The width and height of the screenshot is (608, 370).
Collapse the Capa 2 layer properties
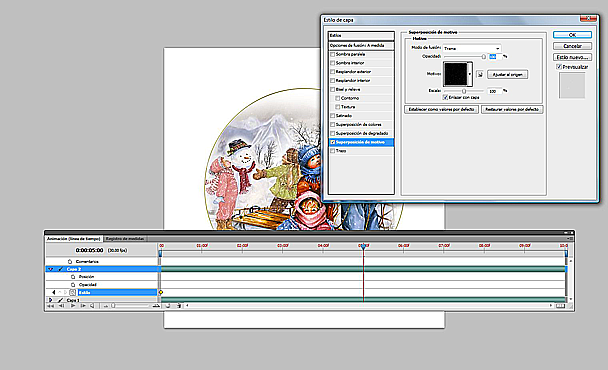(x=50, y=269)
